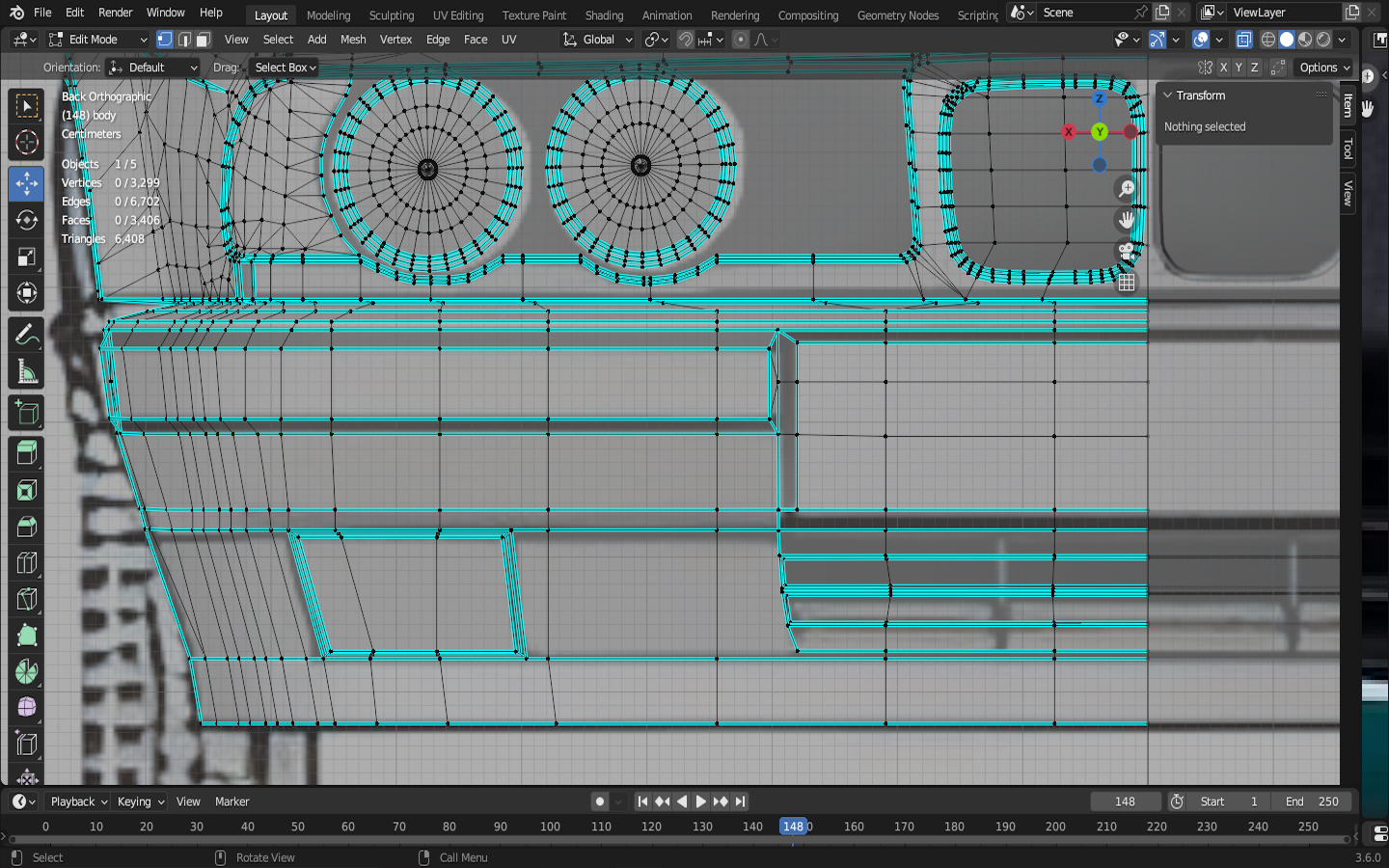Click the frame 148 playhead marker
The height and width of the screenshot is (868, 1389).
pos(793,827)
